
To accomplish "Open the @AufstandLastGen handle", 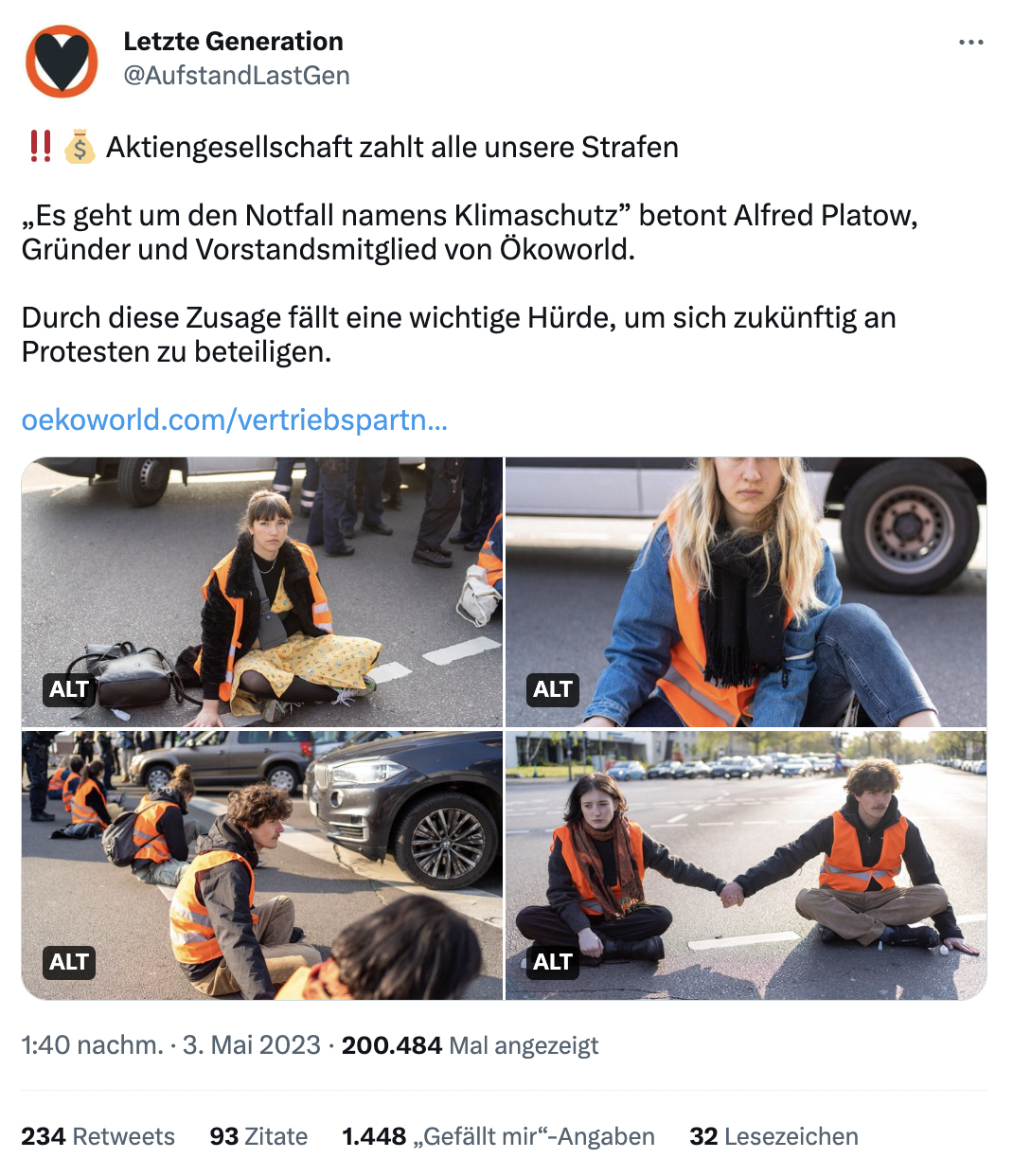I will tap(237, 76).
